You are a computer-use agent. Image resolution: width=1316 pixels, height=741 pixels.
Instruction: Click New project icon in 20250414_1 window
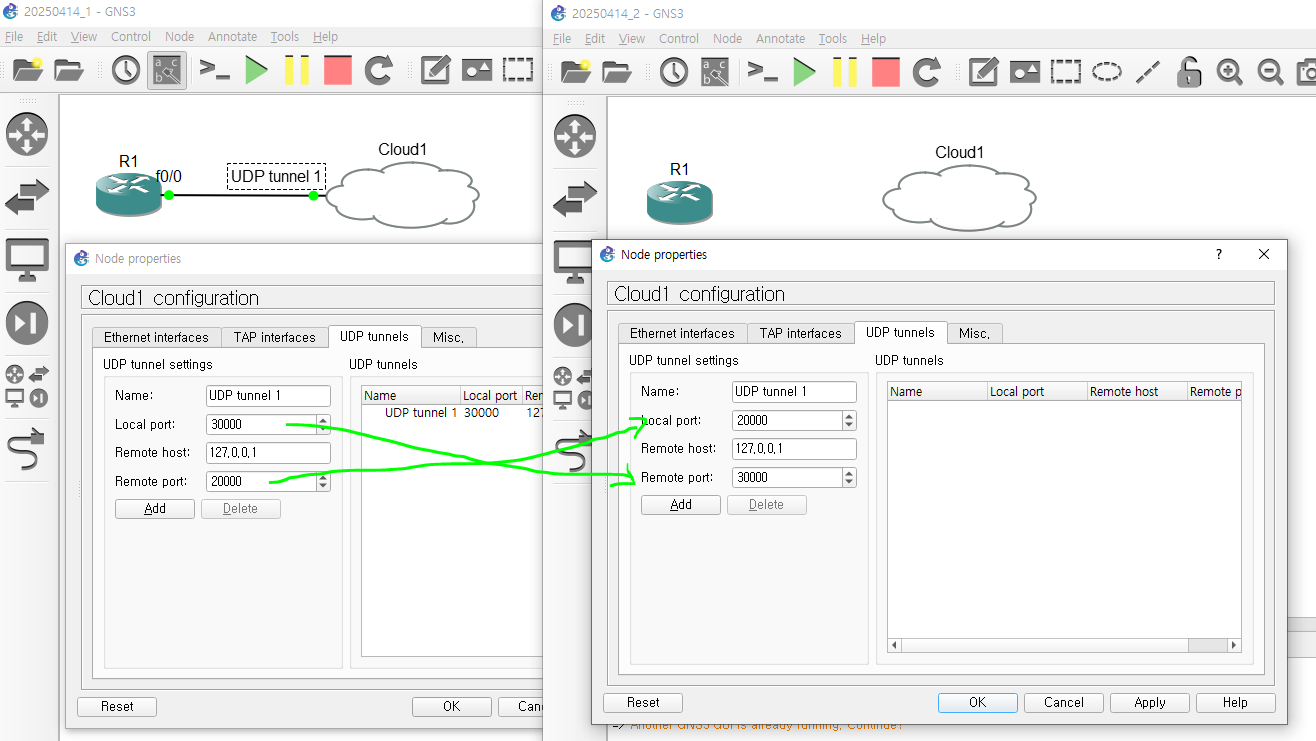point(28,70)
